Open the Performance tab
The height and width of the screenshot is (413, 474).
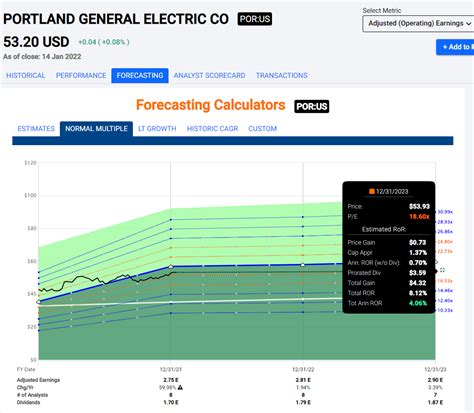click(x=81, y=75)
